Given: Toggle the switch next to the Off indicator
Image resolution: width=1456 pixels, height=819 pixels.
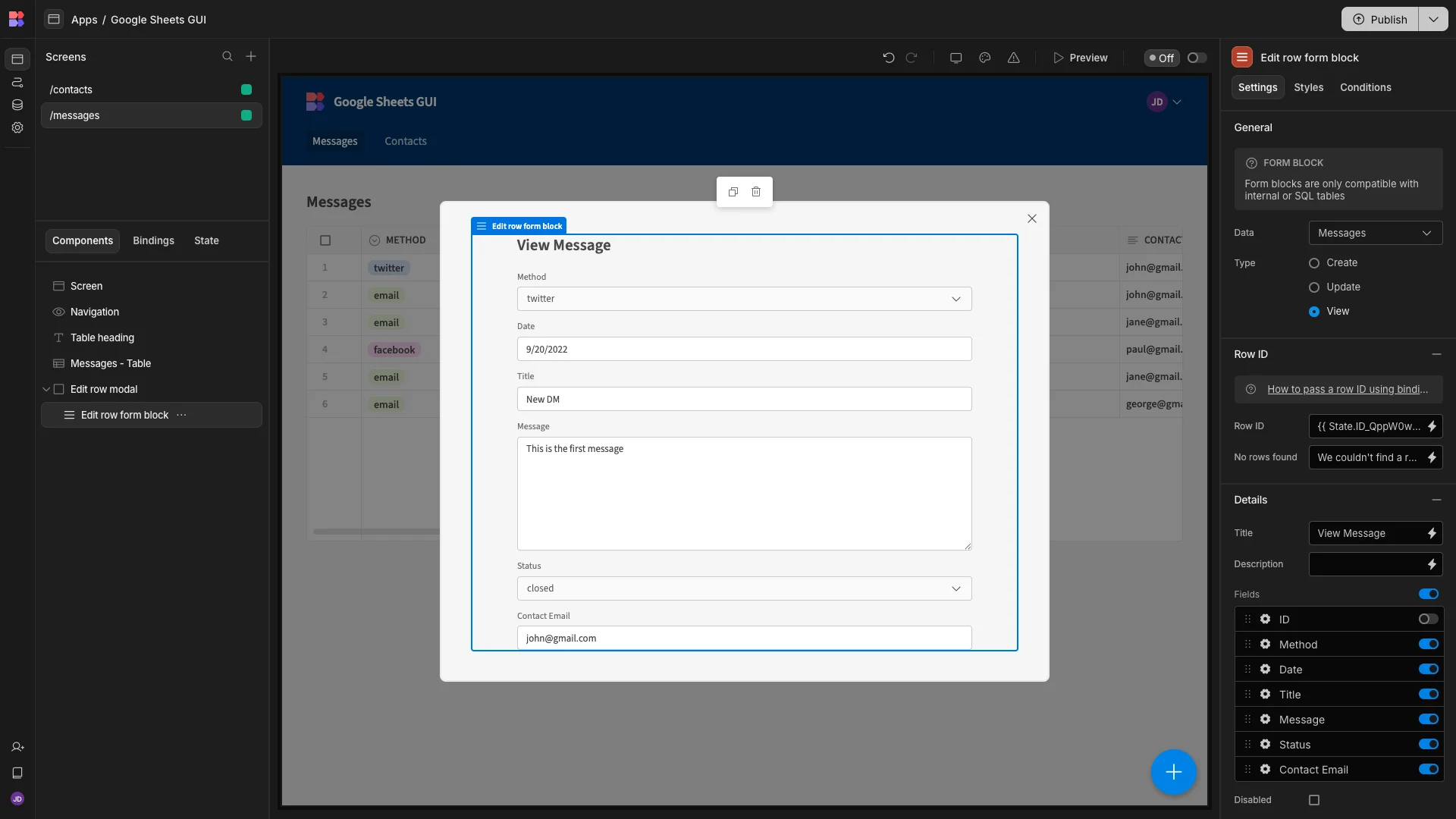Looking at the screenshot, I should 1197,58.
